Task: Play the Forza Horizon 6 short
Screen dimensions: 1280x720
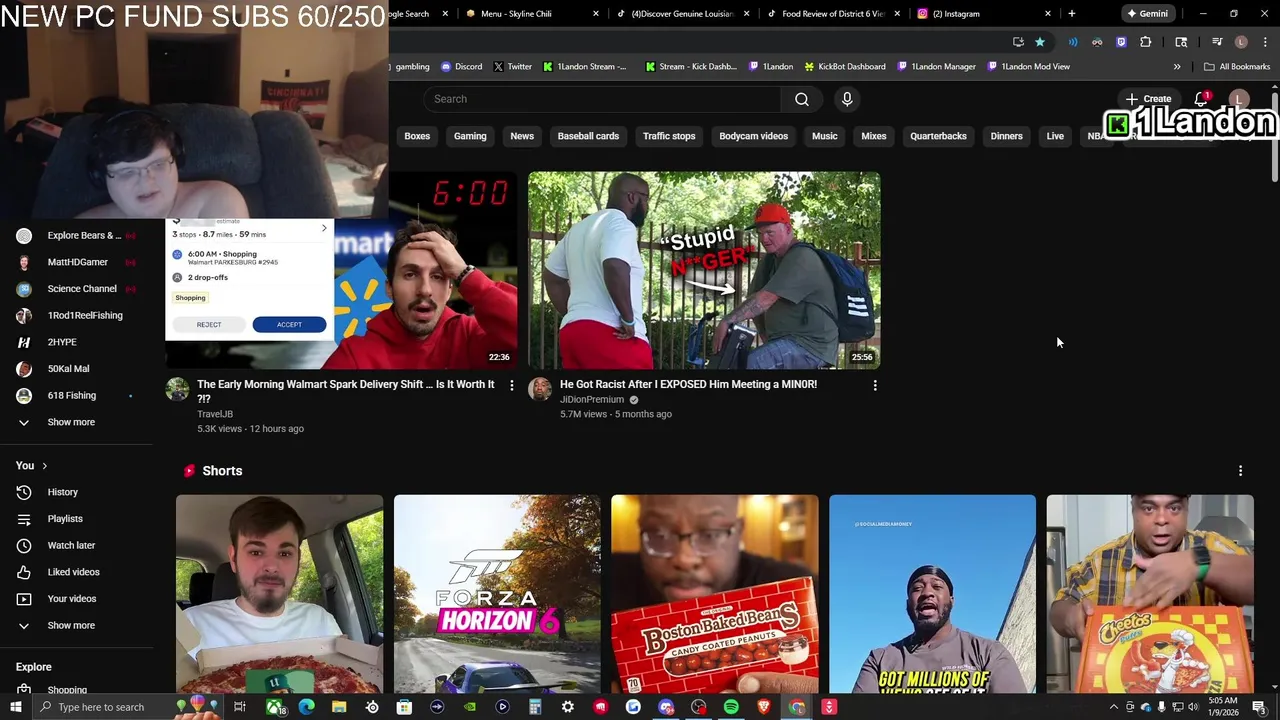Action: coord(497,594)
